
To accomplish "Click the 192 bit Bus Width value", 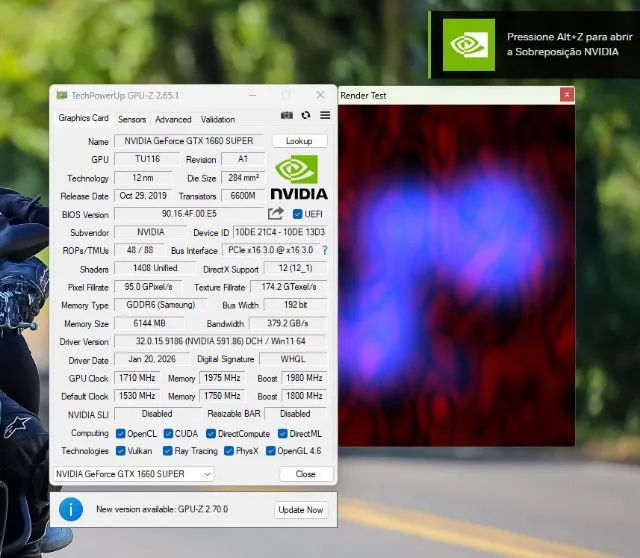I will pos(296,305).
